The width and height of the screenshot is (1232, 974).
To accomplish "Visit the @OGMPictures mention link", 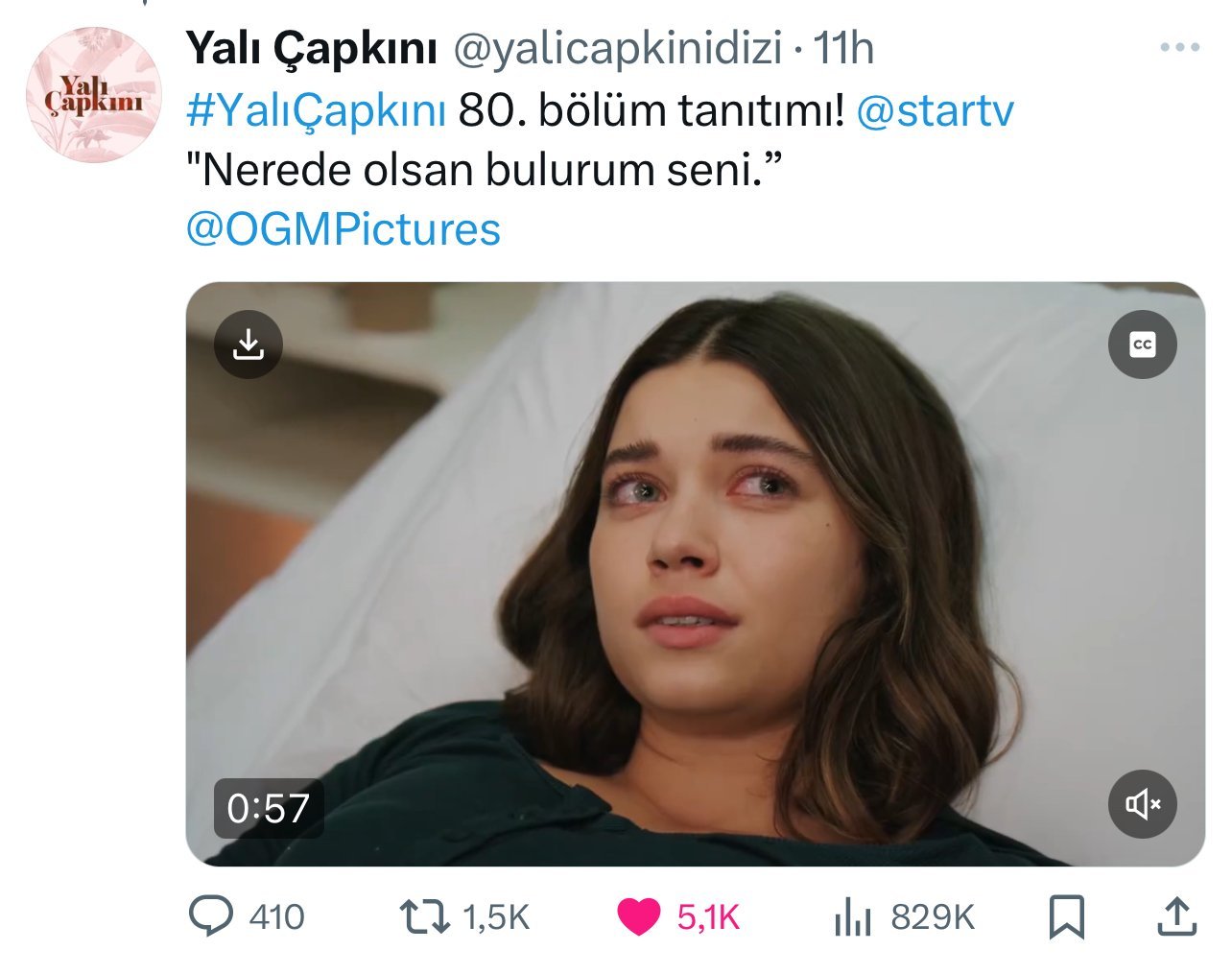I will click(x=343, y=229).
